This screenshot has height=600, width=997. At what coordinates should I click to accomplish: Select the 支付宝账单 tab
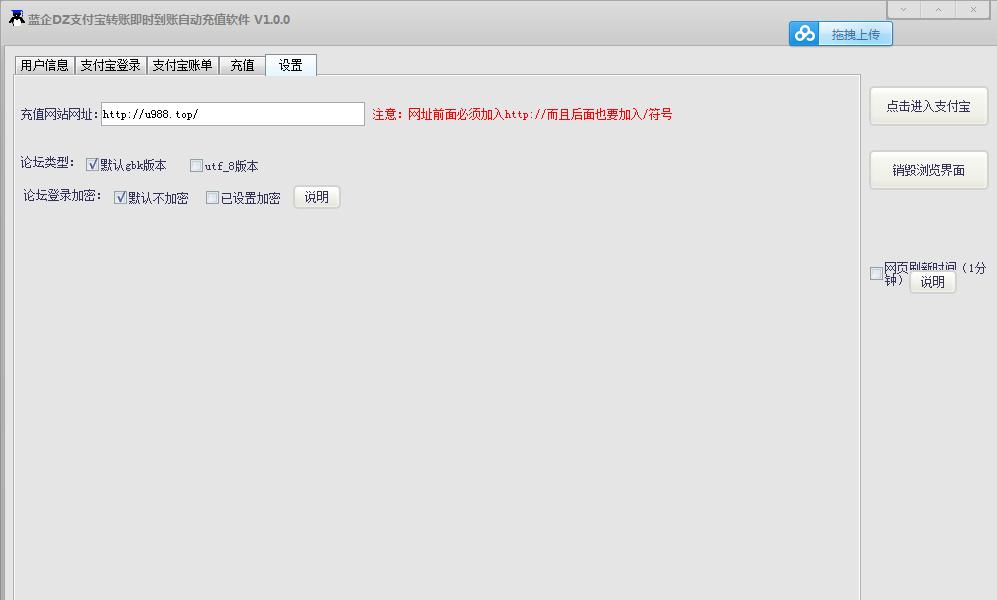(x=182, y=65)
